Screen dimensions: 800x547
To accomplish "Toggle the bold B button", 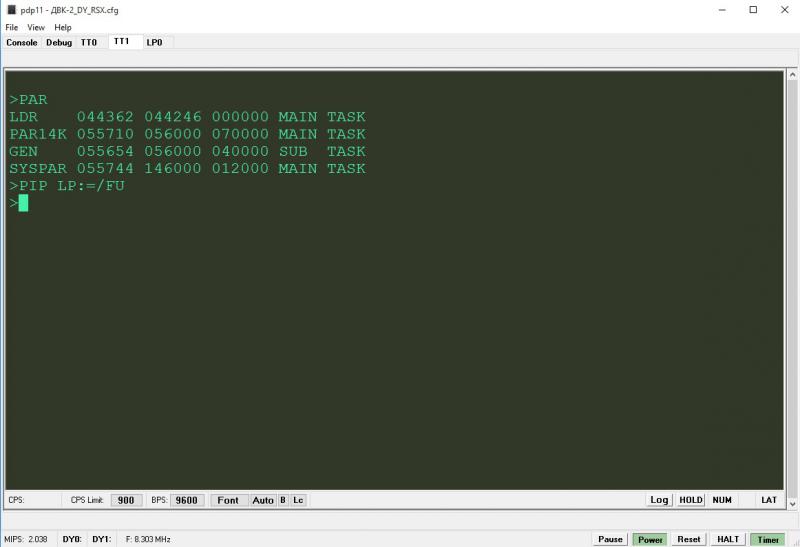I will [x=283, y=500].
